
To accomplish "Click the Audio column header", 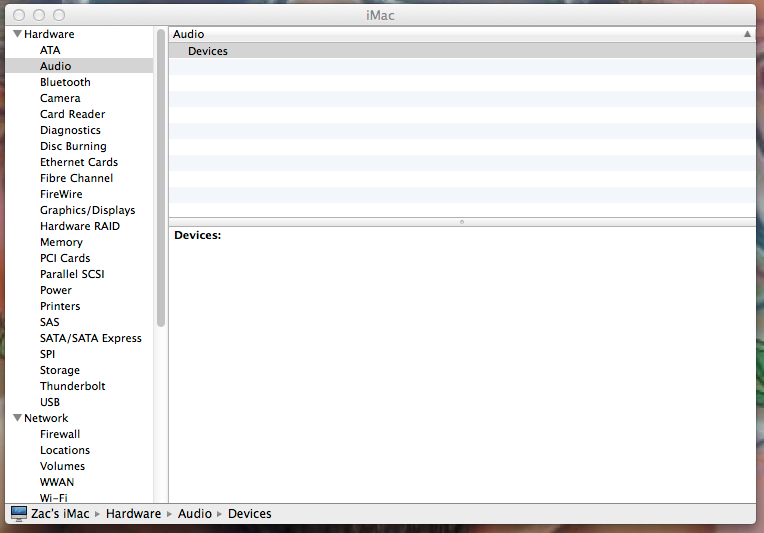I will (462, 34).
